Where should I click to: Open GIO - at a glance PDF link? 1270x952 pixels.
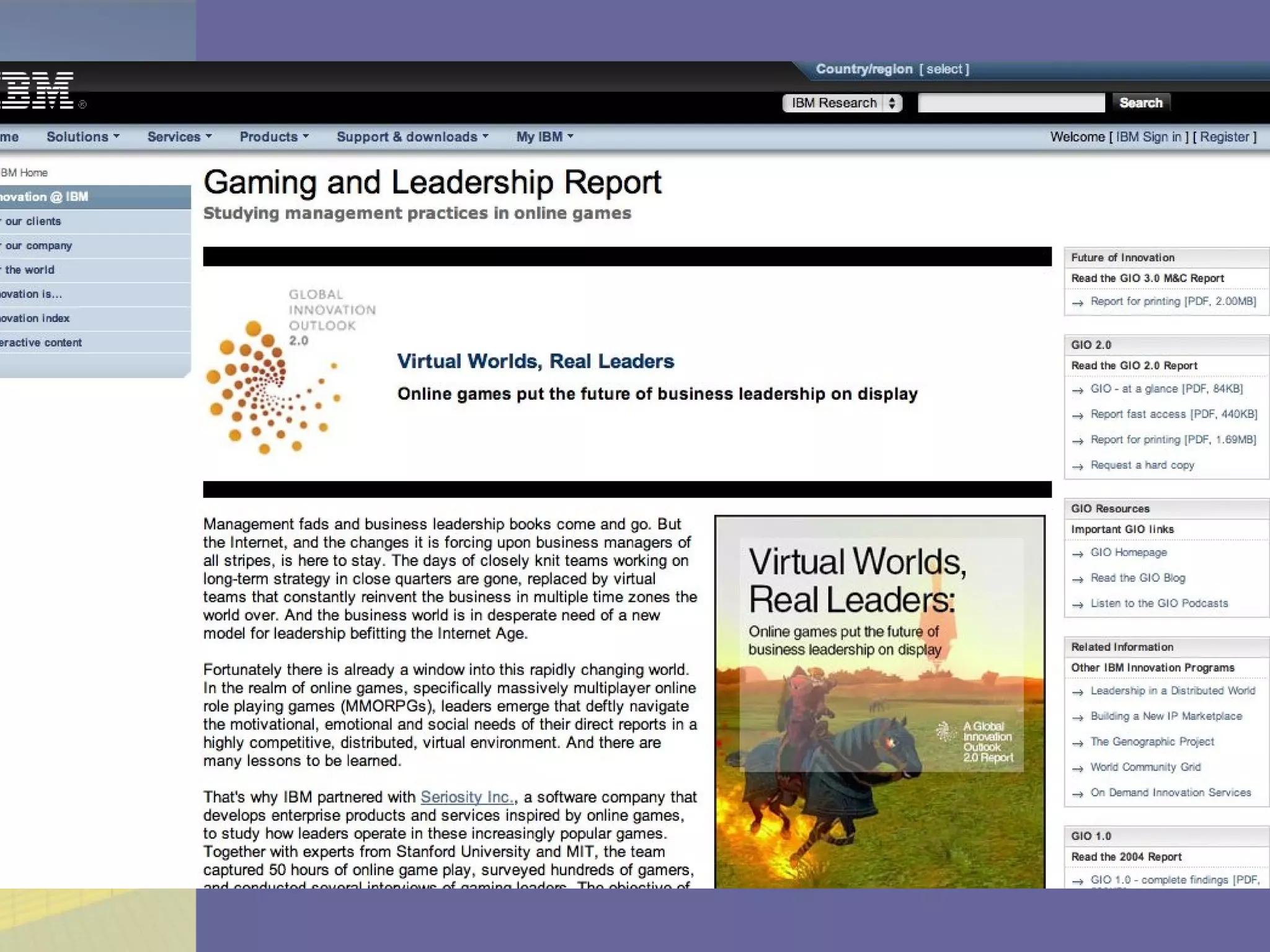tap(1166, 389)
